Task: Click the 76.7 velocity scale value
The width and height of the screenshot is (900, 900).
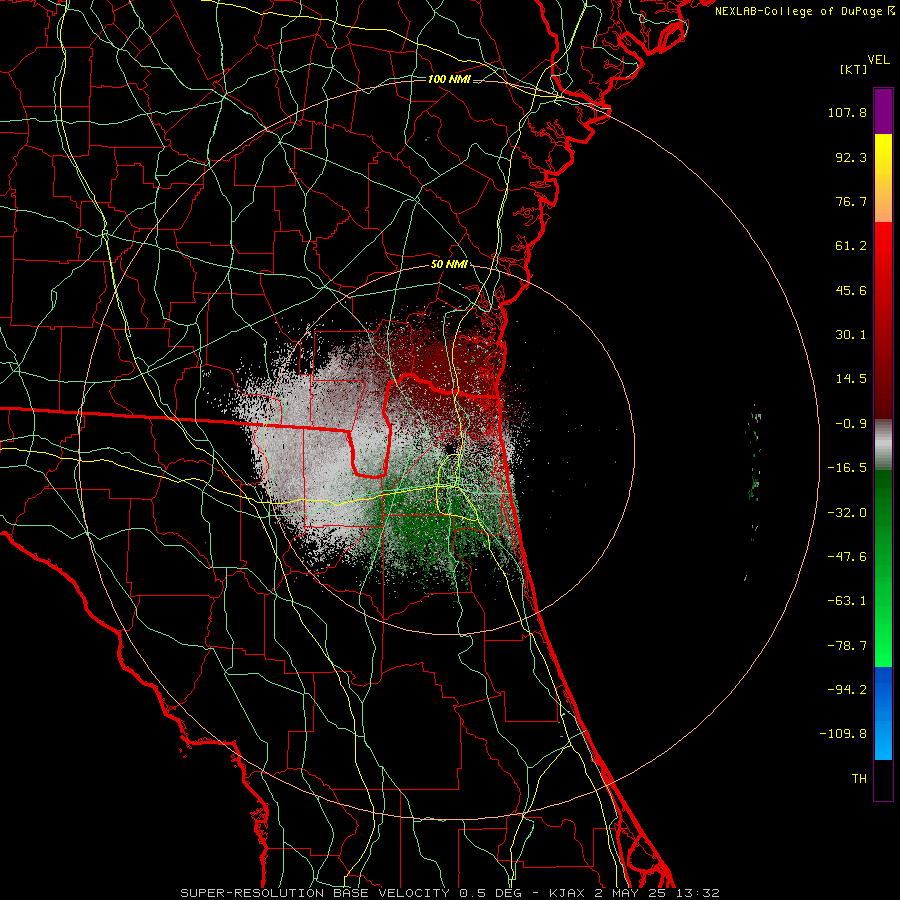Action: (851, 201)
